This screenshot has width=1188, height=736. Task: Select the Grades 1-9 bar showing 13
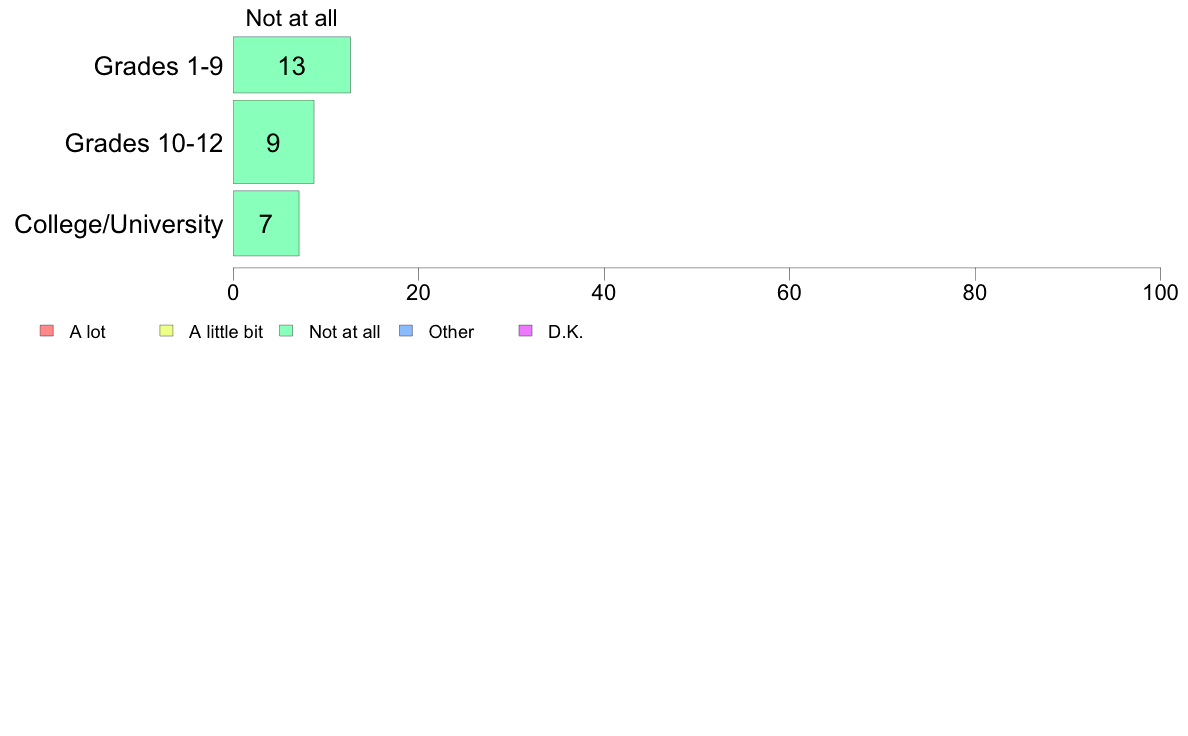pyautogui.click(x=292, y=64)
